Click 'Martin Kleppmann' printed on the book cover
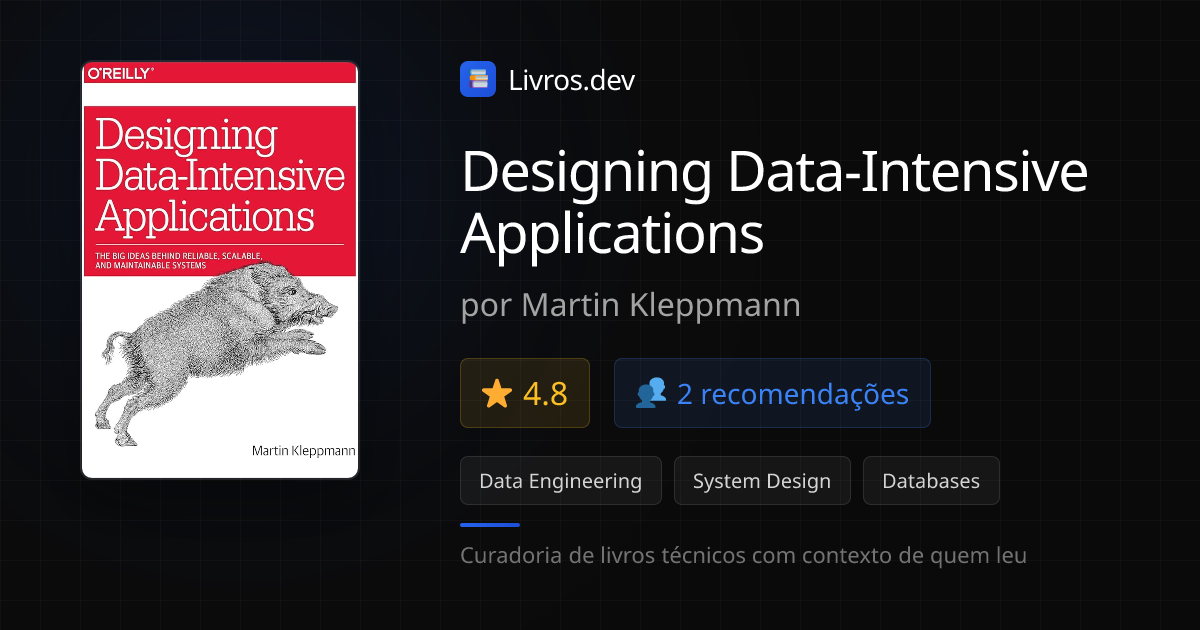 coord(303,452)
